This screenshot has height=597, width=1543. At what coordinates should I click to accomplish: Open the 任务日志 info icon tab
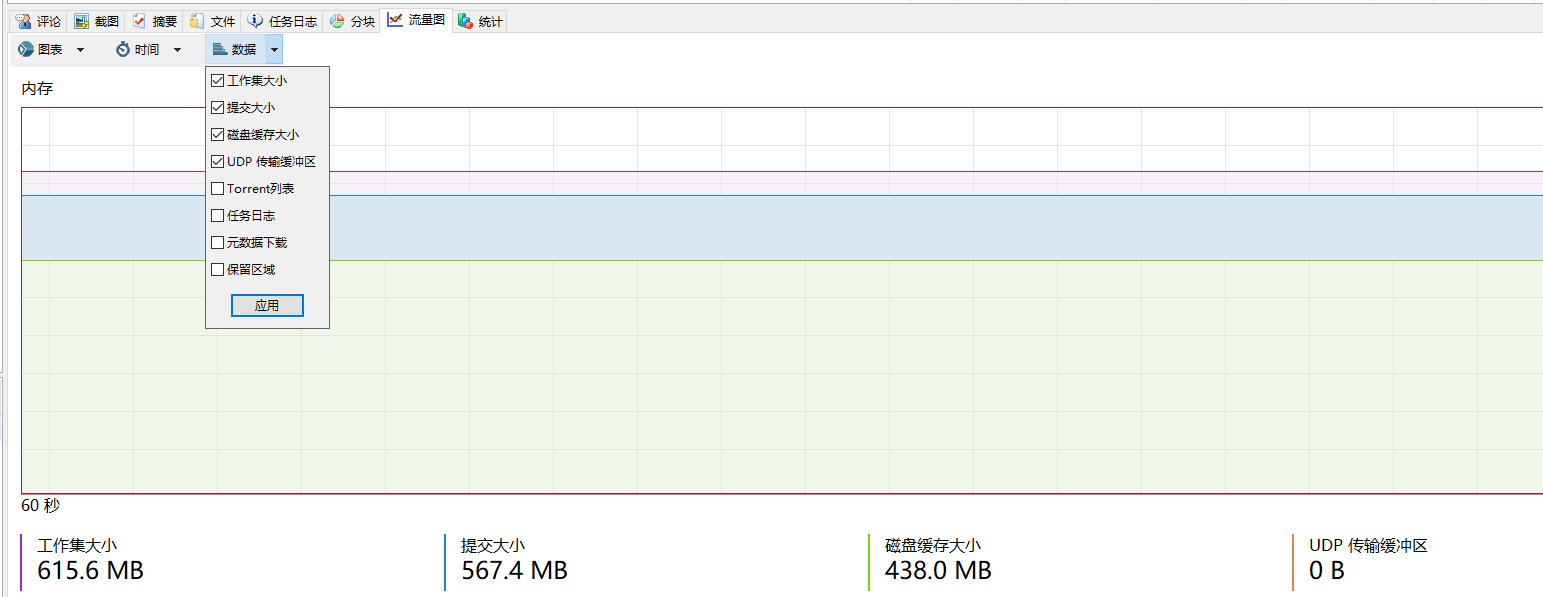point(255,21)
